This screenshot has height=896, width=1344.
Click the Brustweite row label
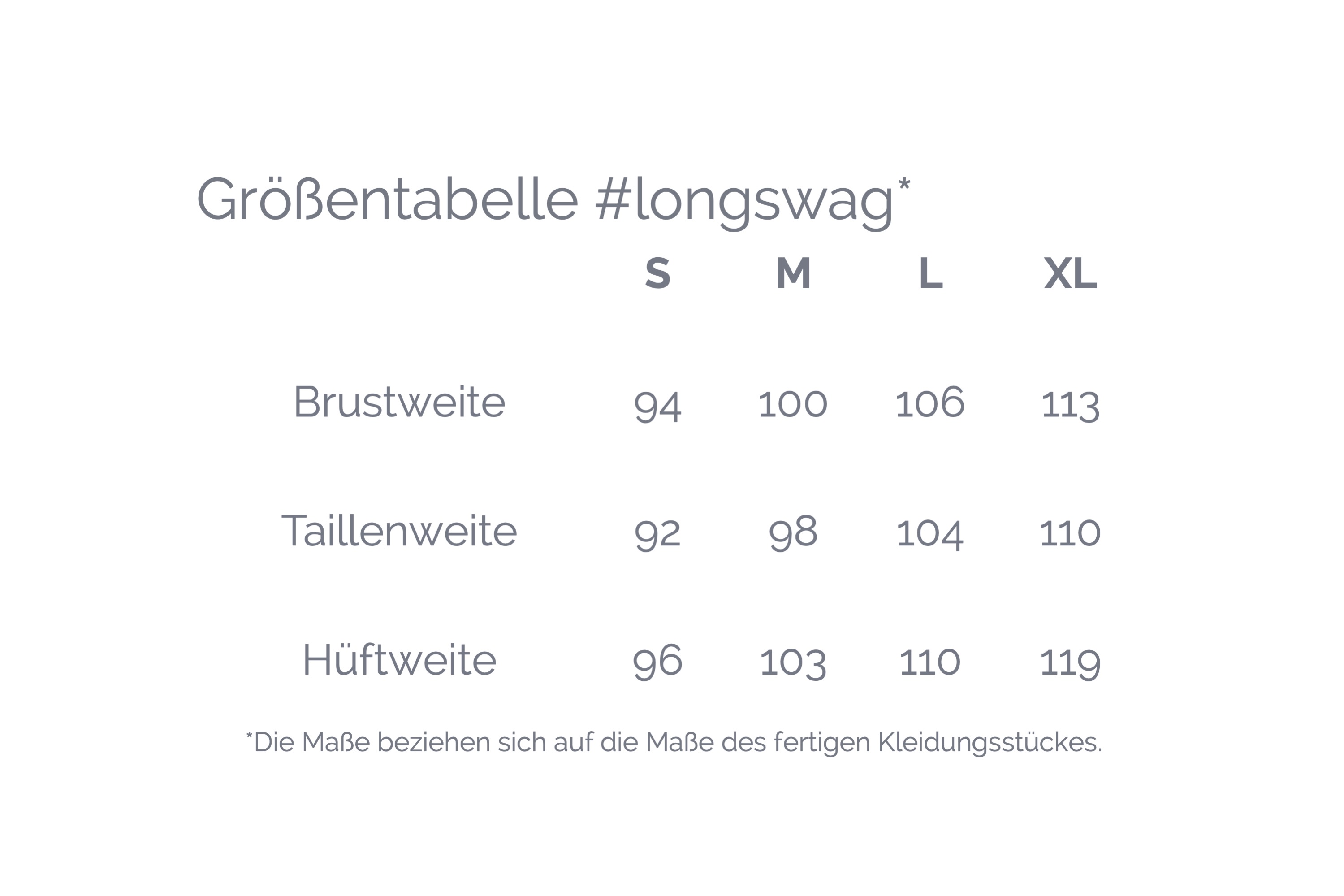[x=399, y=403]
